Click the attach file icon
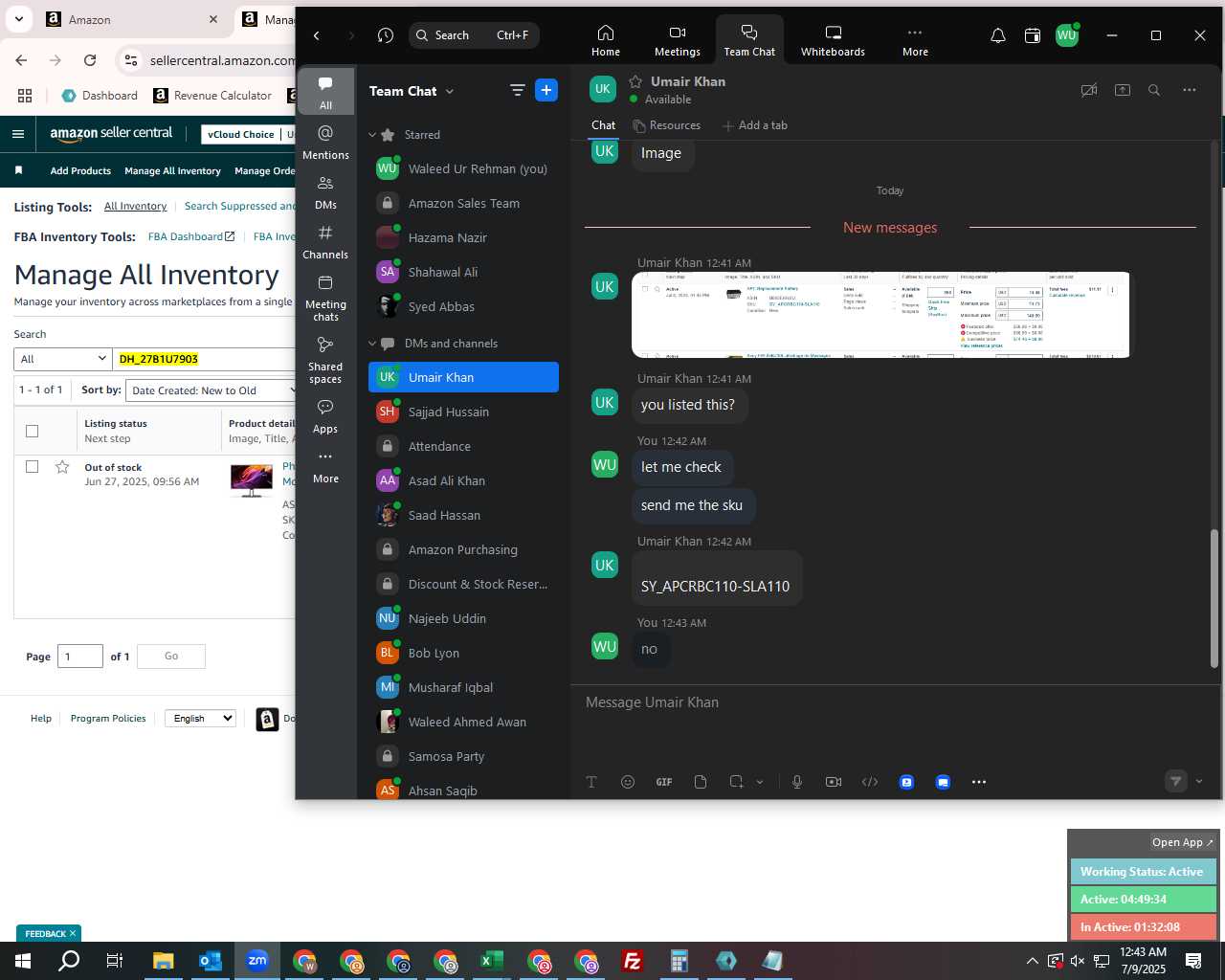The image size is (1225, 980). click(701, 782)
